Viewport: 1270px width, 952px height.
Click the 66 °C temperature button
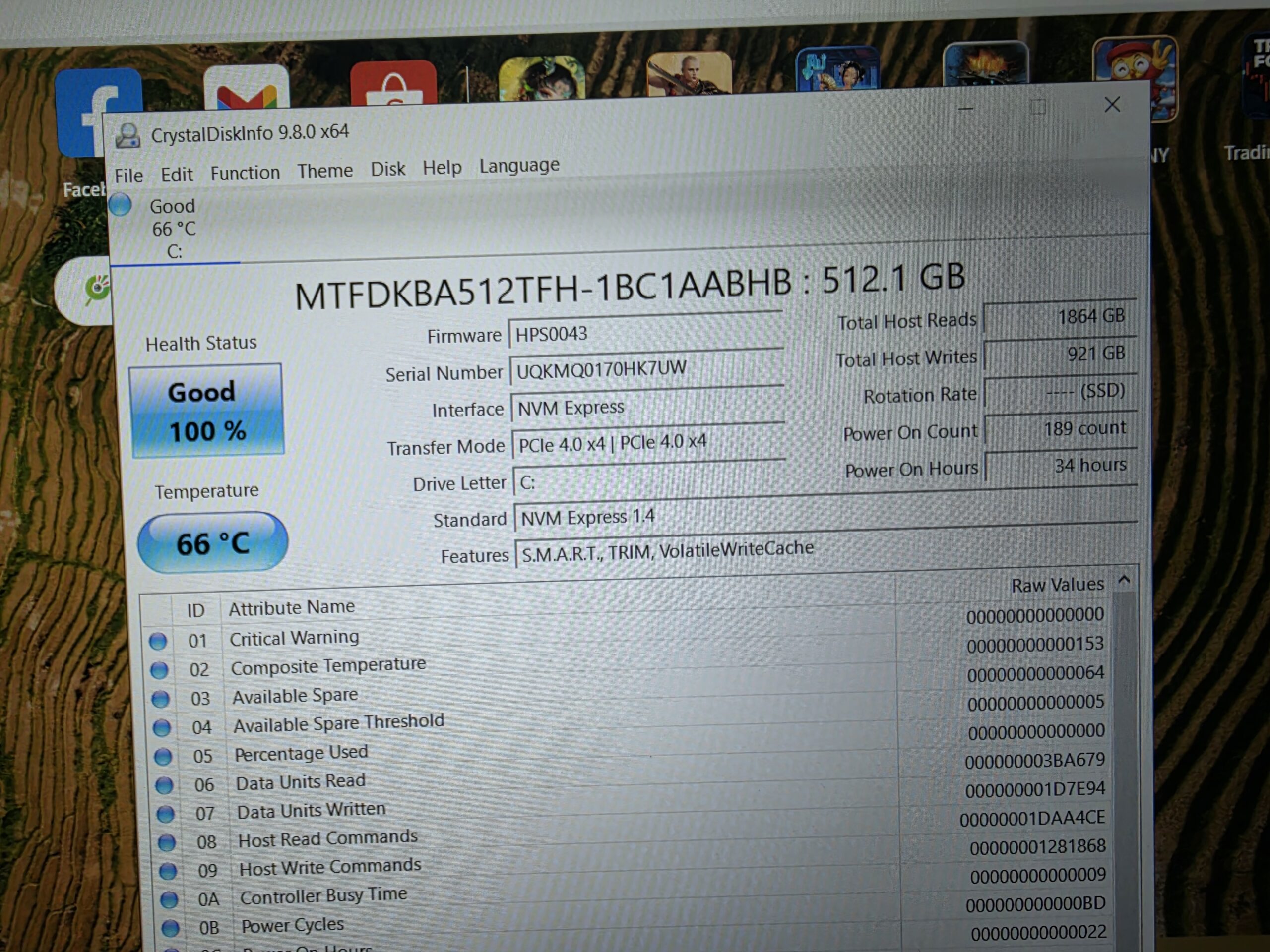coord(212,543)
